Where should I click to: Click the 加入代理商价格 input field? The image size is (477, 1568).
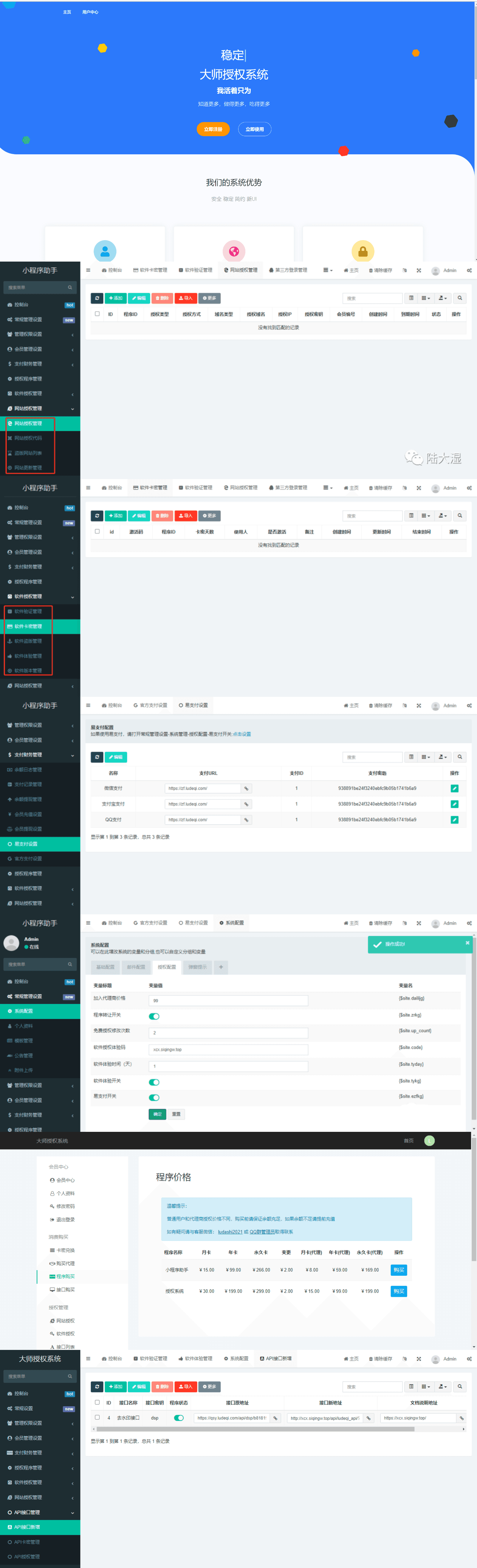tap(228, 1001)
